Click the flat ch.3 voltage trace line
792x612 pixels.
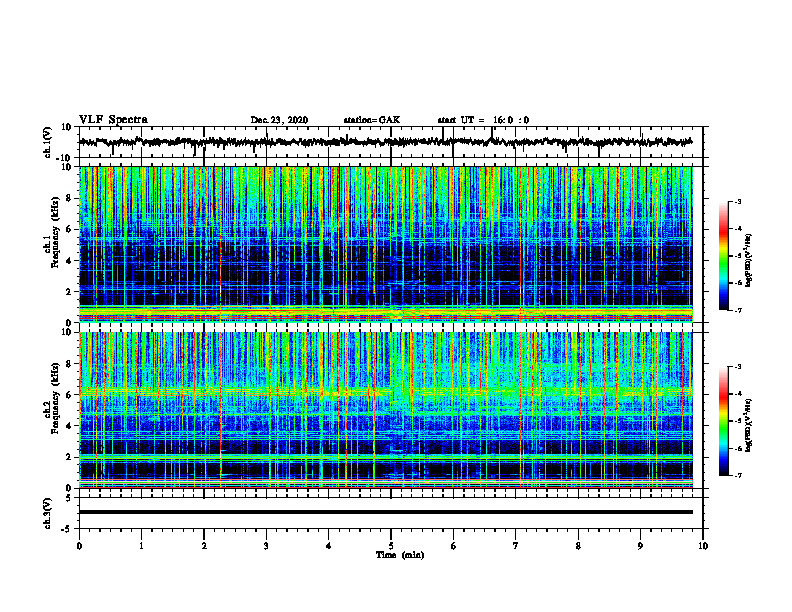pos(385,512)
